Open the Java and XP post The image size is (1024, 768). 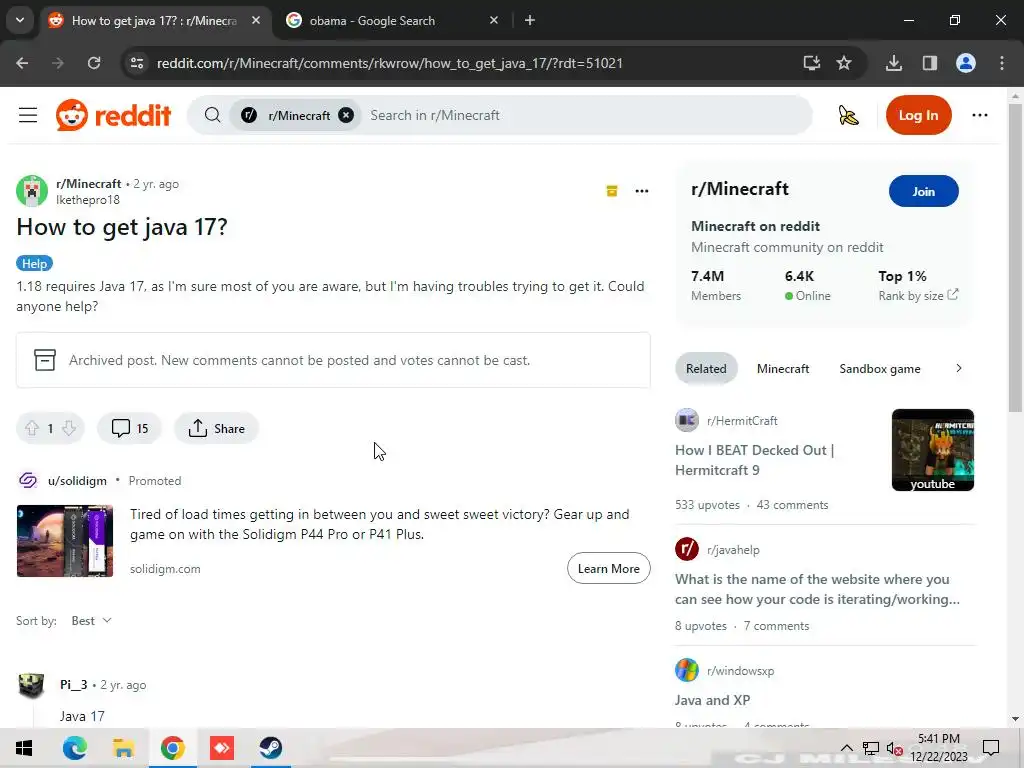[x=712, y=700]
